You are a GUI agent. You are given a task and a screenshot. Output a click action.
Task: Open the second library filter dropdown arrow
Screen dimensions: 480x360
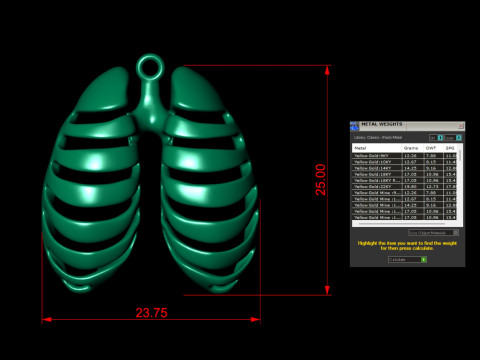click(x=459, y=137)
